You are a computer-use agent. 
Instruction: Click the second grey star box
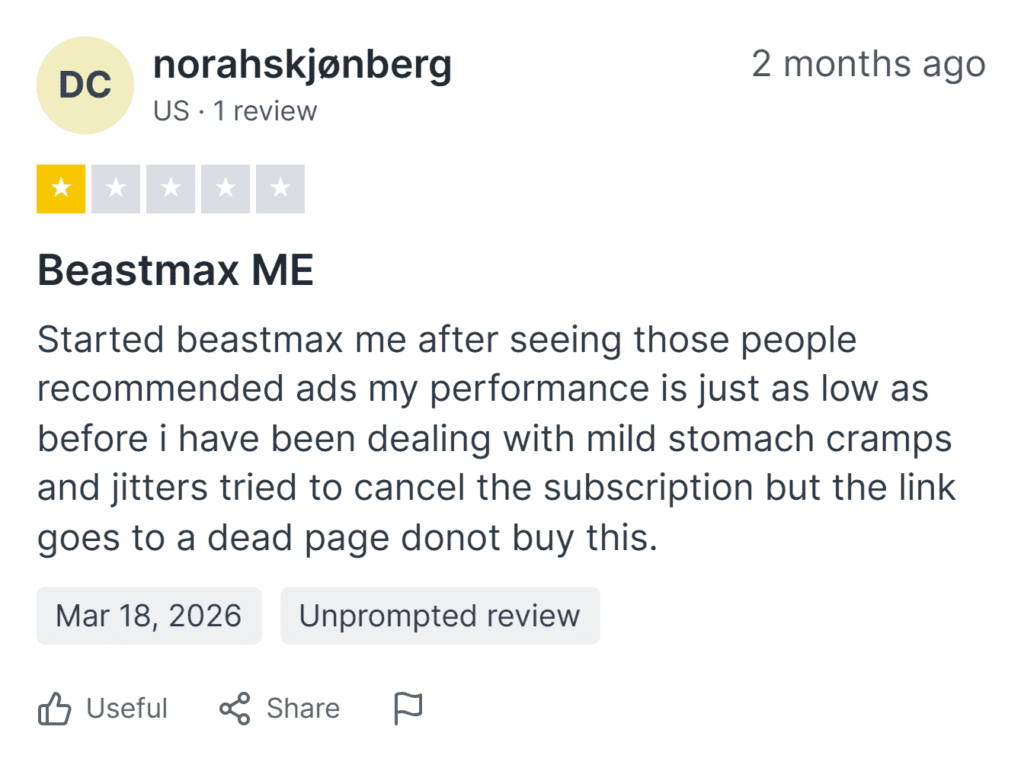pos(116,189)
